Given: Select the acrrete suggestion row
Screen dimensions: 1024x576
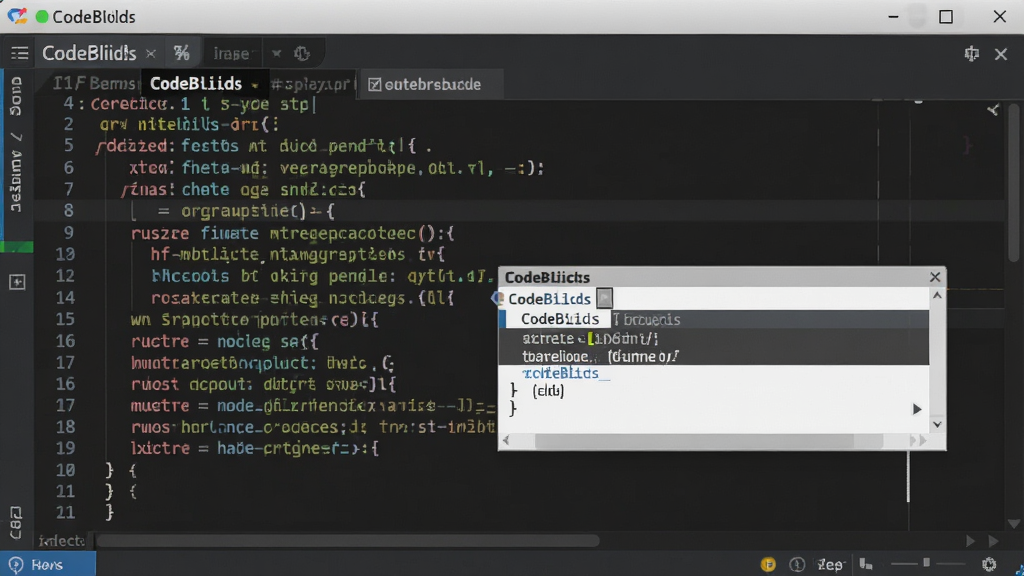Looking at the screenshot, I should (x=714, y=338).
